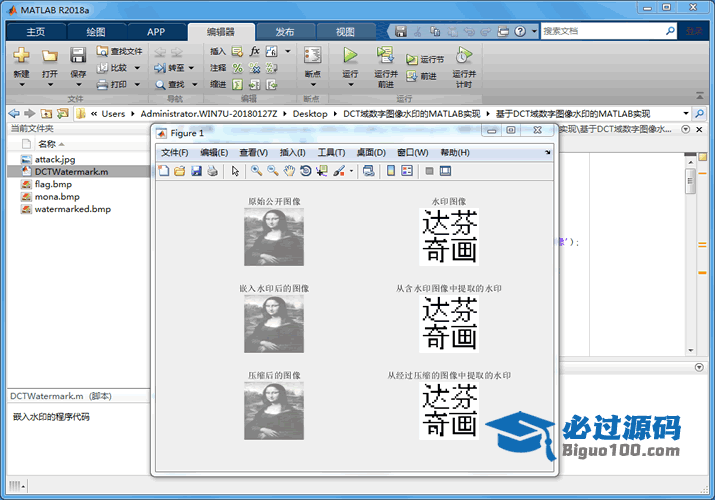Image resolution: width=715 pixels, height=500 pixels.
Task: Toggle the Edit Plot arrow tool
Action: tap(236, 171)
